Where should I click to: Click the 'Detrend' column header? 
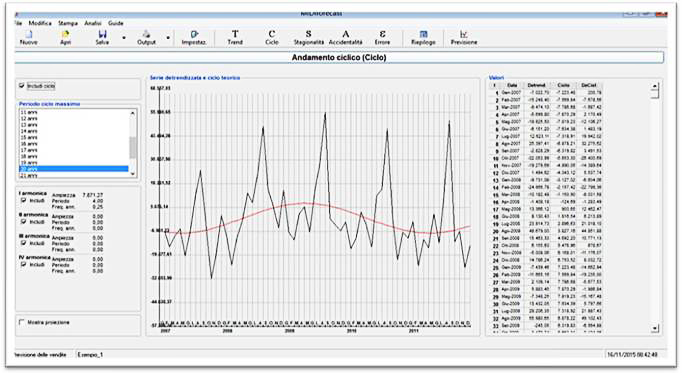pos(537,85)
